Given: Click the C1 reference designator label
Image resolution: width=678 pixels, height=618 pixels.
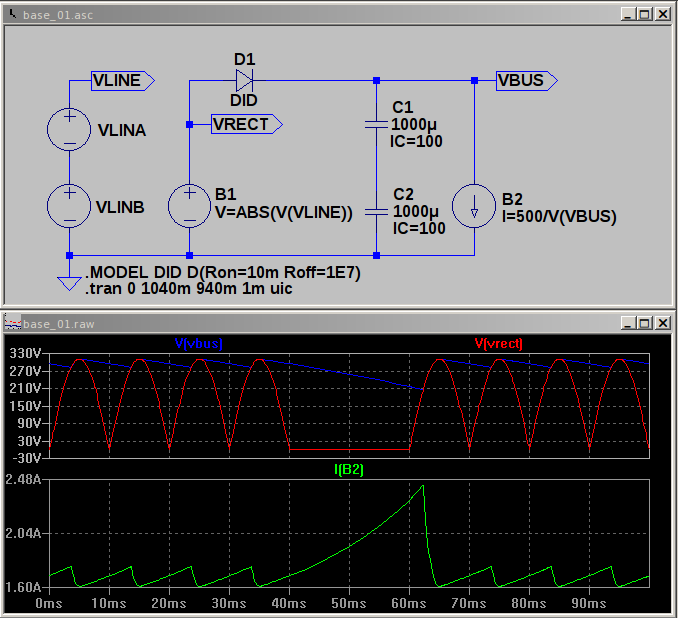Looking at the screenshot, I should [x=403, y=107].
